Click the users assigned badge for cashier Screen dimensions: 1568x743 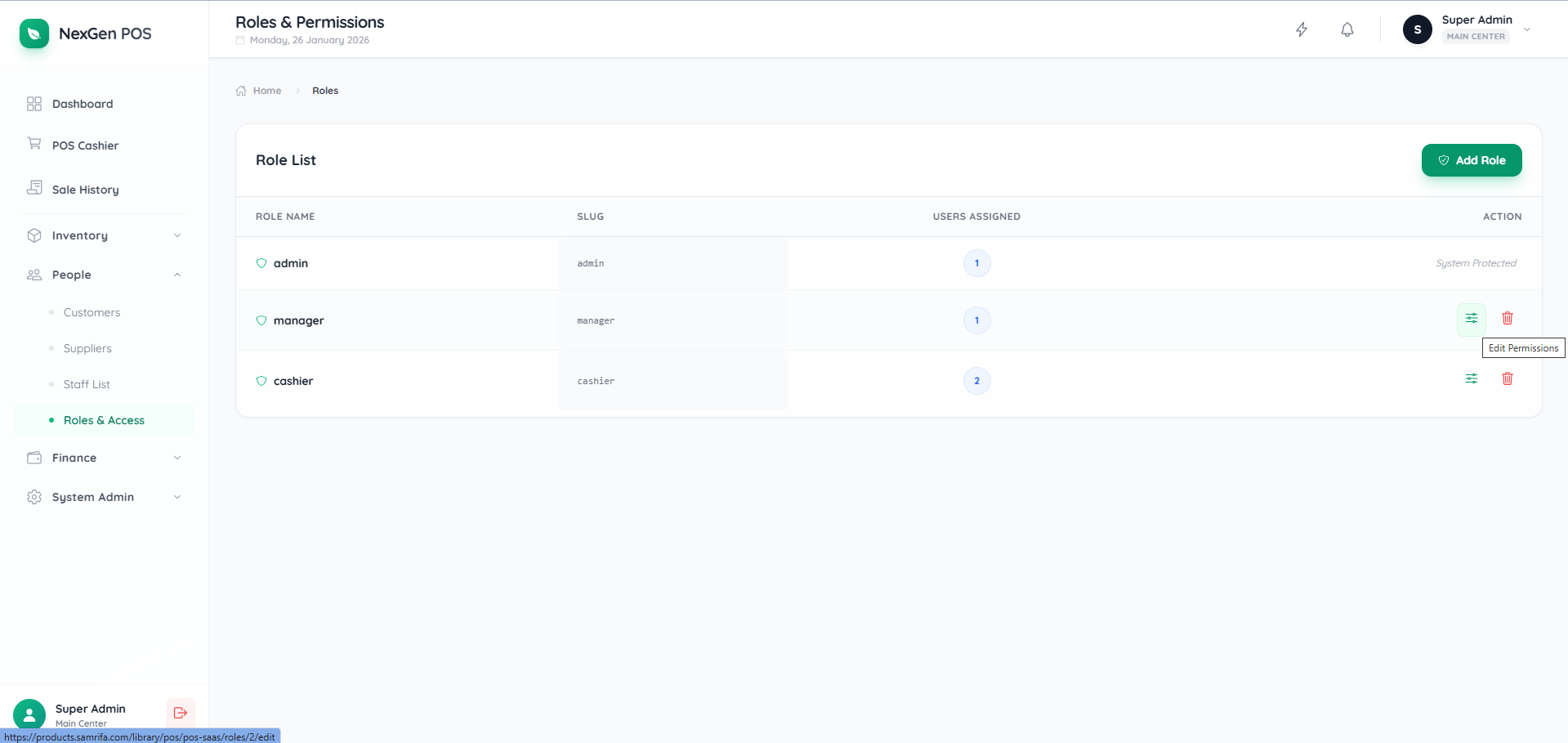pos(976,380)
